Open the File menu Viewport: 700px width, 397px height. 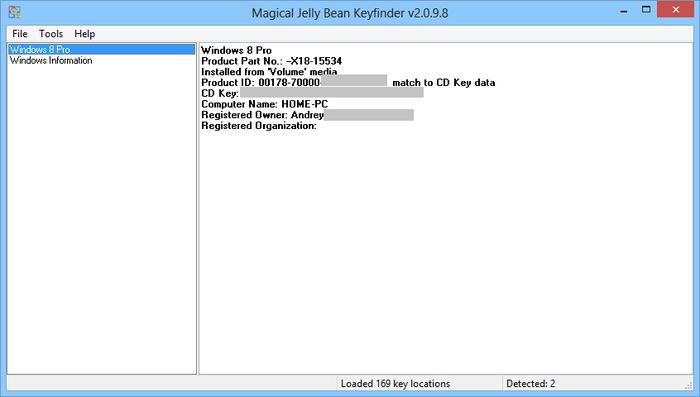(20, 34)
